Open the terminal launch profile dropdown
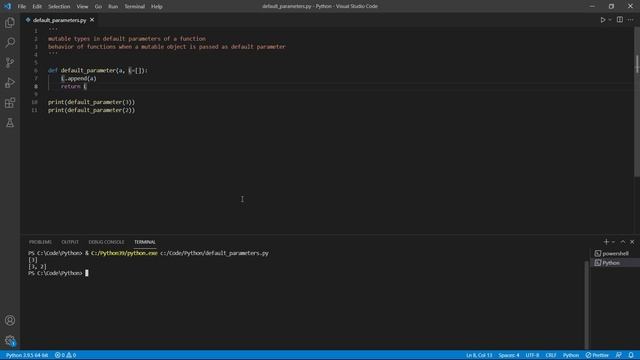 (x=613, y=242)
